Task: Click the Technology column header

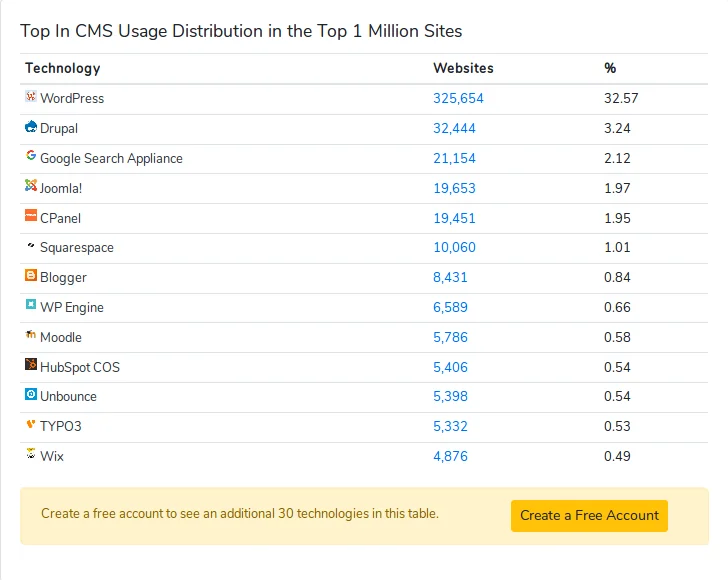Action: click(62, 68)
